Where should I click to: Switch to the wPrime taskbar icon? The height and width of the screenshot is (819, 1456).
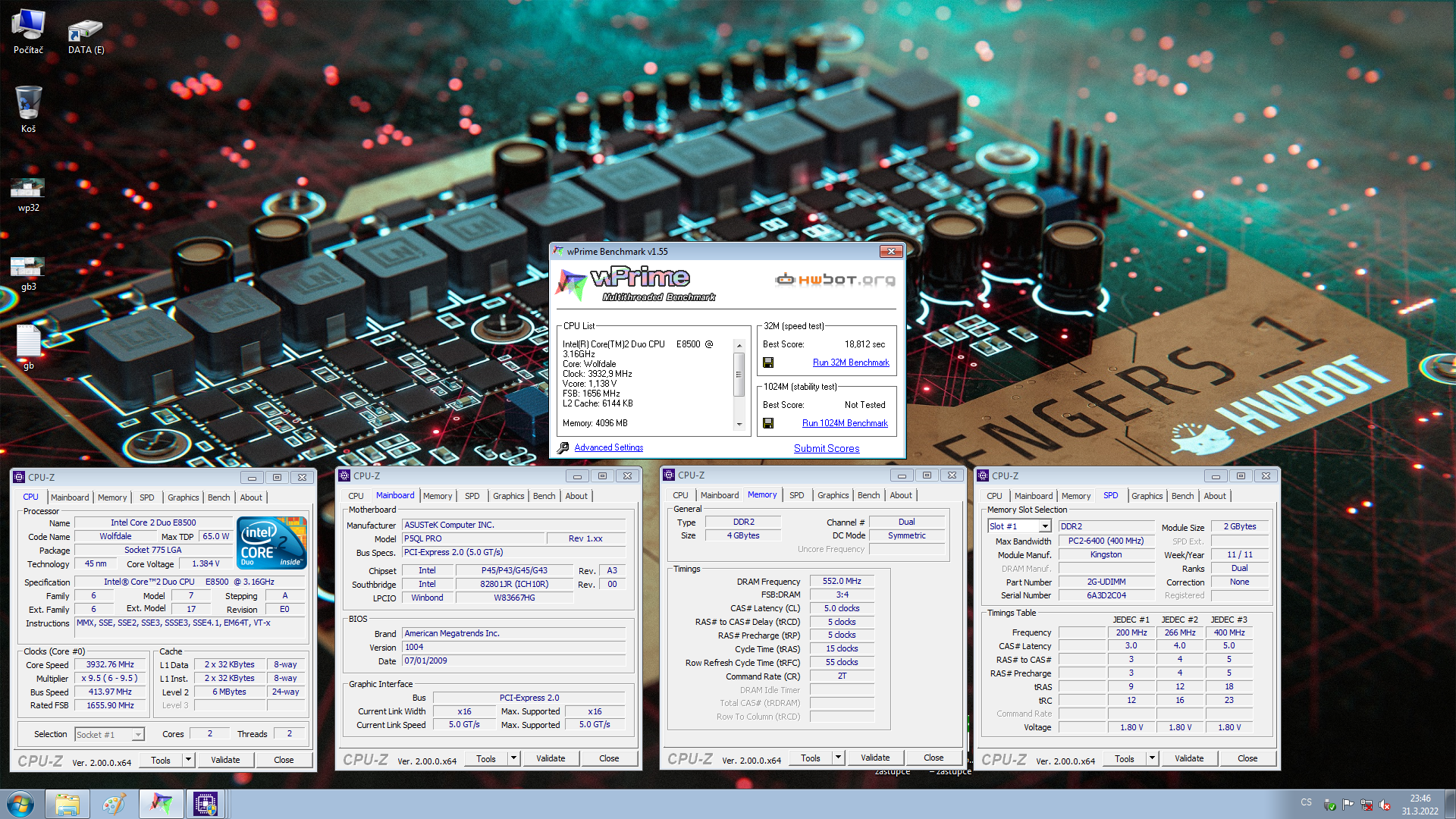(x=161, y=804)
